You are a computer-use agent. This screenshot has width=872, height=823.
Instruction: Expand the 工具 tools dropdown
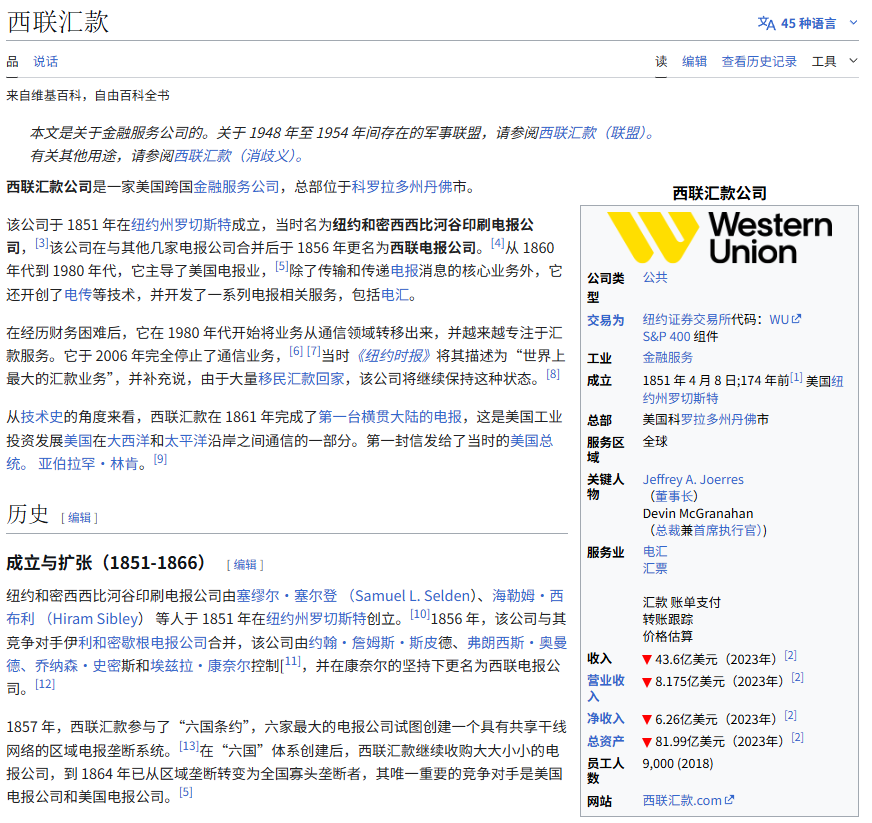coord(834,61)
